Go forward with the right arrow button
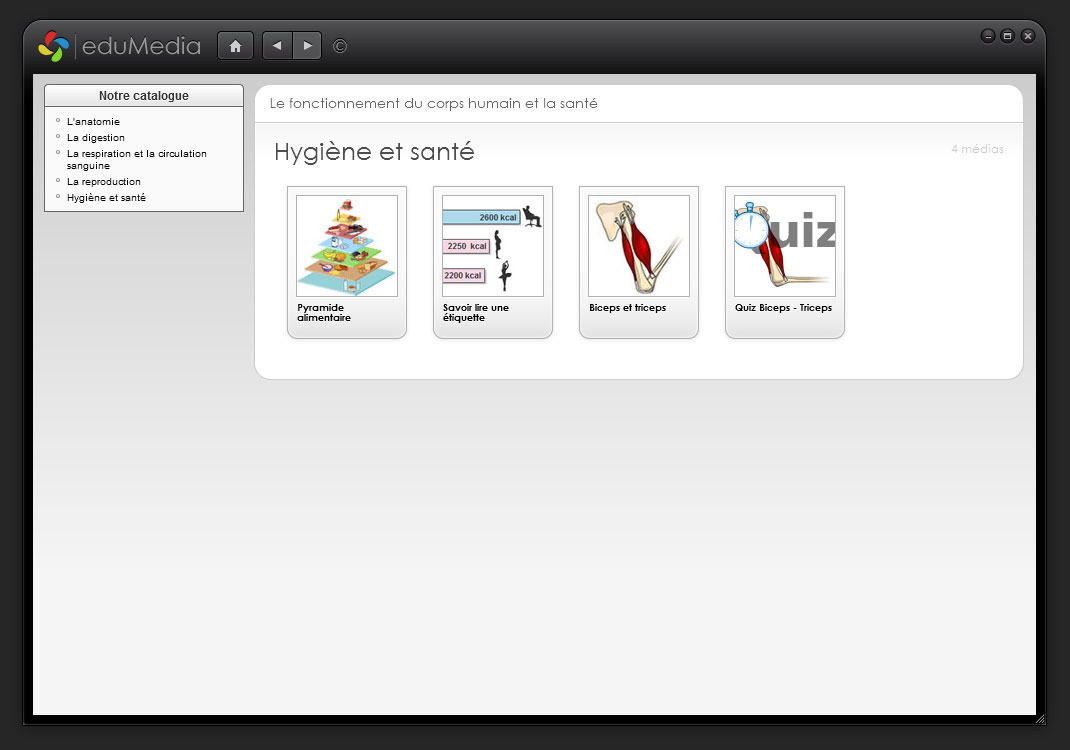Screen dimensions: 1070x750 pyautogui.click(x=307, y=46)
